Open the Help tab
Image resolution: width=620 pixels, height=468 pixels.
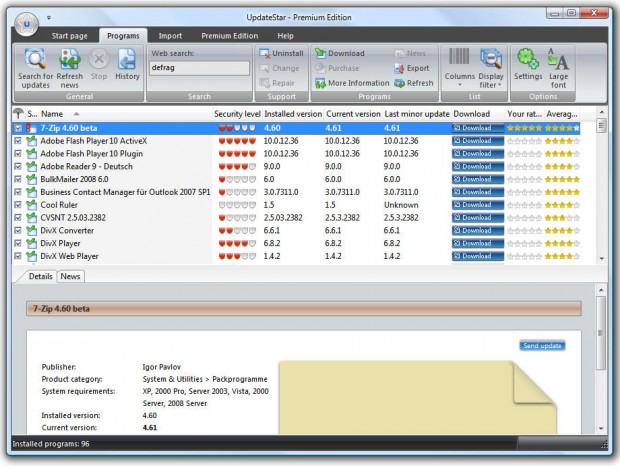click(285, 36)
